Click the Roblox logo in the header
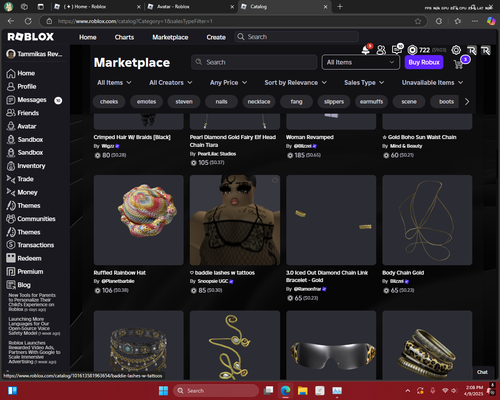500x400 pixels. click(x=31, y=37)
